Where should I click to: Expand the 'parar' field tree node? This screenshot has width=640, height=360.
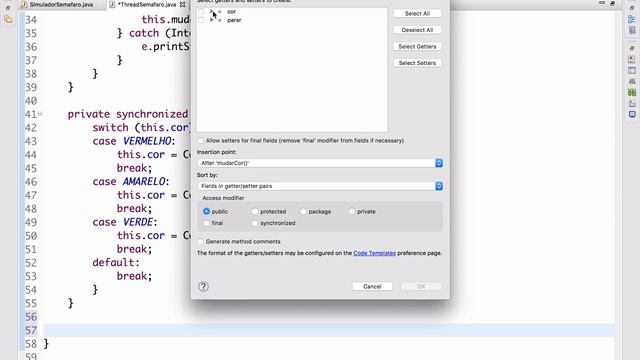pos(211,20)
